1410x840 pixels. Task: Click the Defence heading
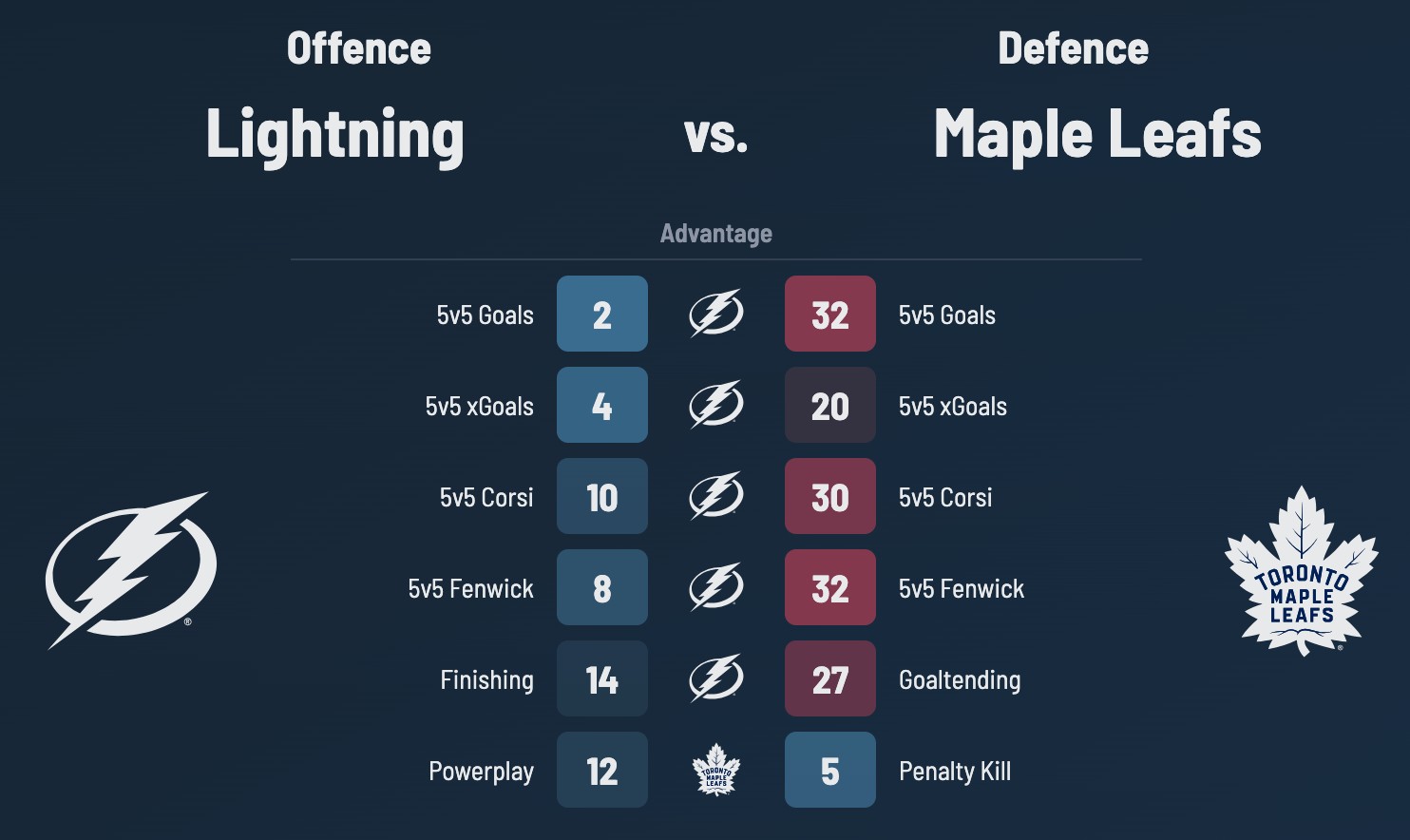(x=1073, y=49)
